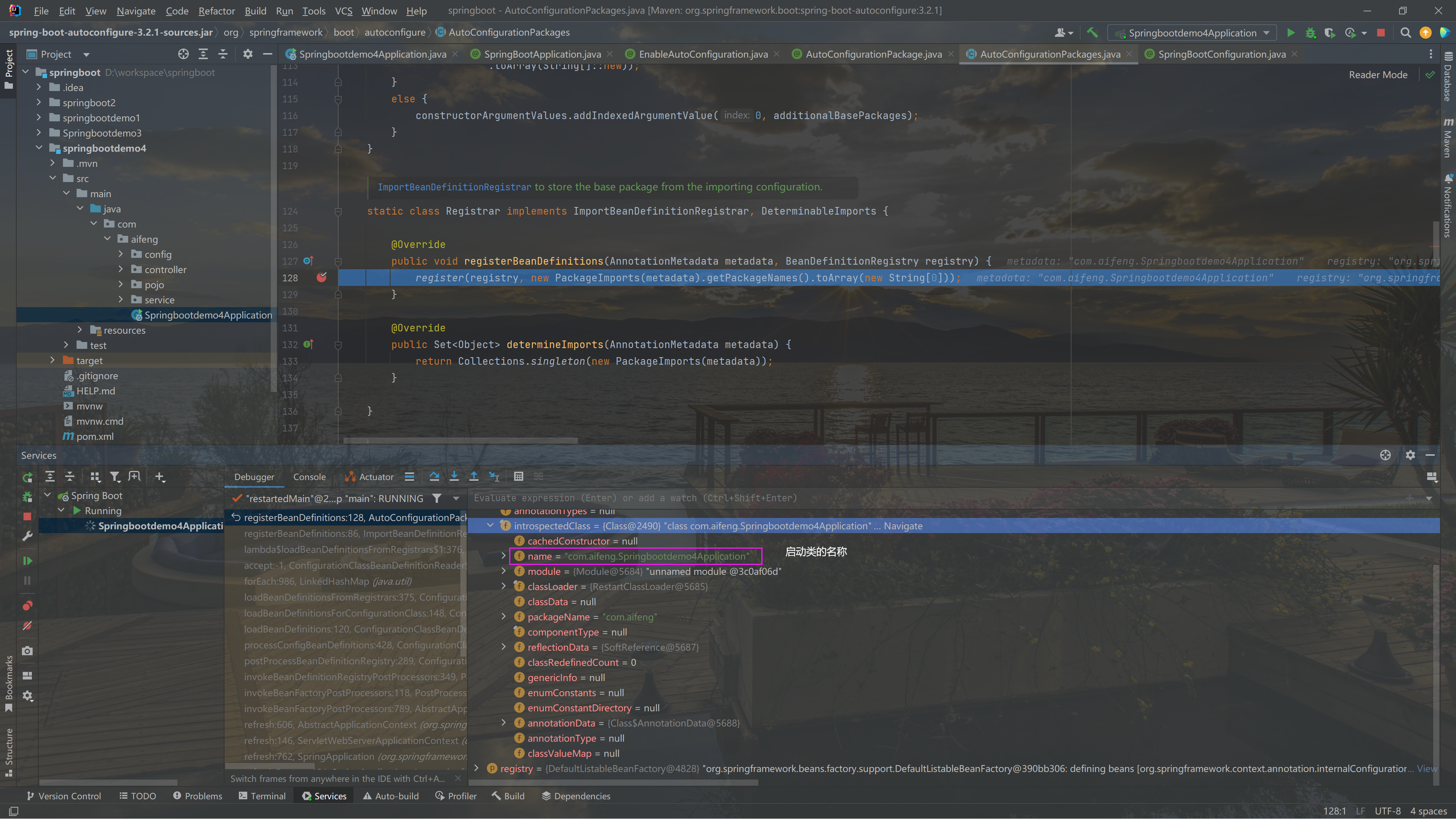
Task: Expand the reflectionData variable node
Action: point(504,646)
